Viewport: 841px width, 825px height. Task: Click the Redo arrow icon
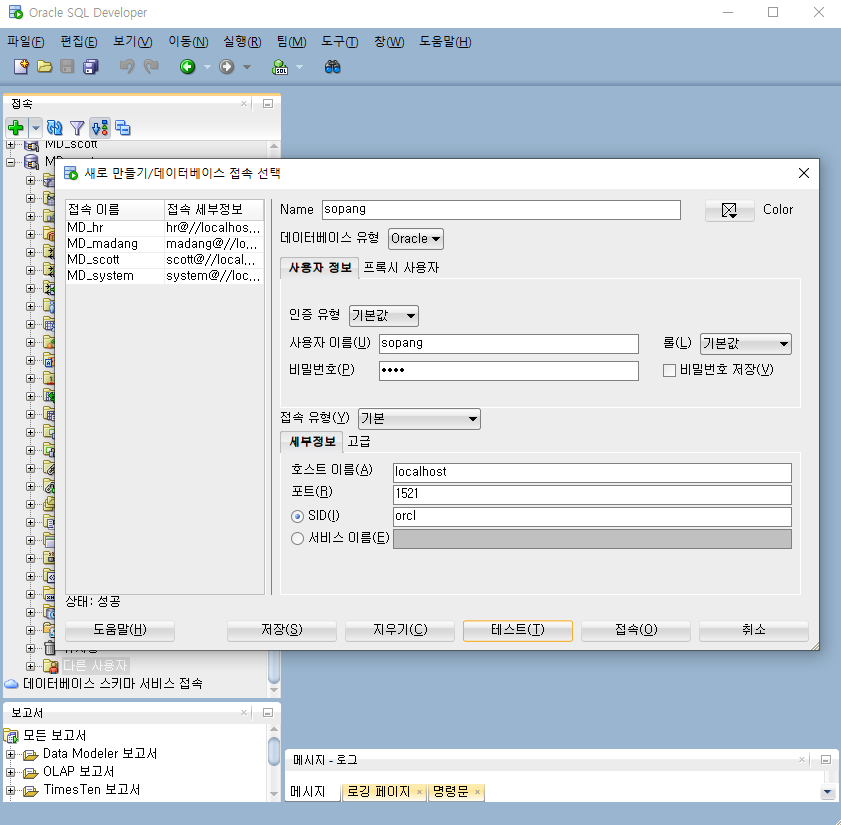point(151,67)
